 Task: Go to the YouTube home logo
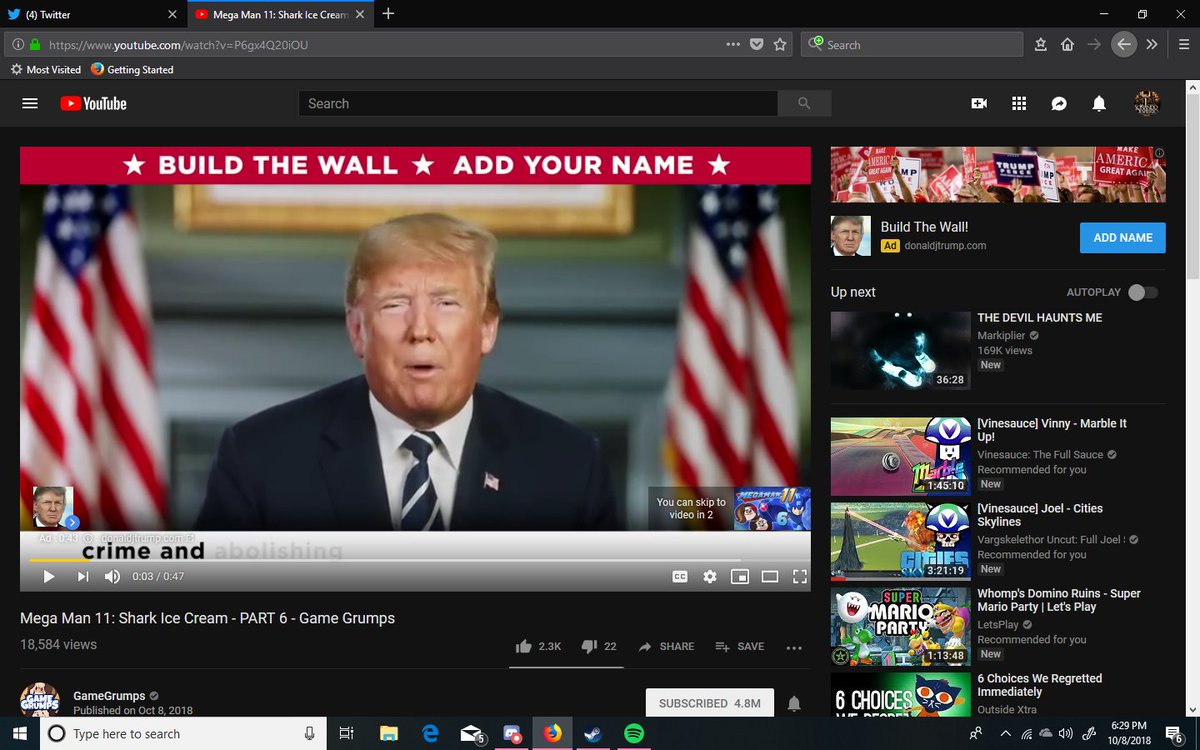point(93,103)
